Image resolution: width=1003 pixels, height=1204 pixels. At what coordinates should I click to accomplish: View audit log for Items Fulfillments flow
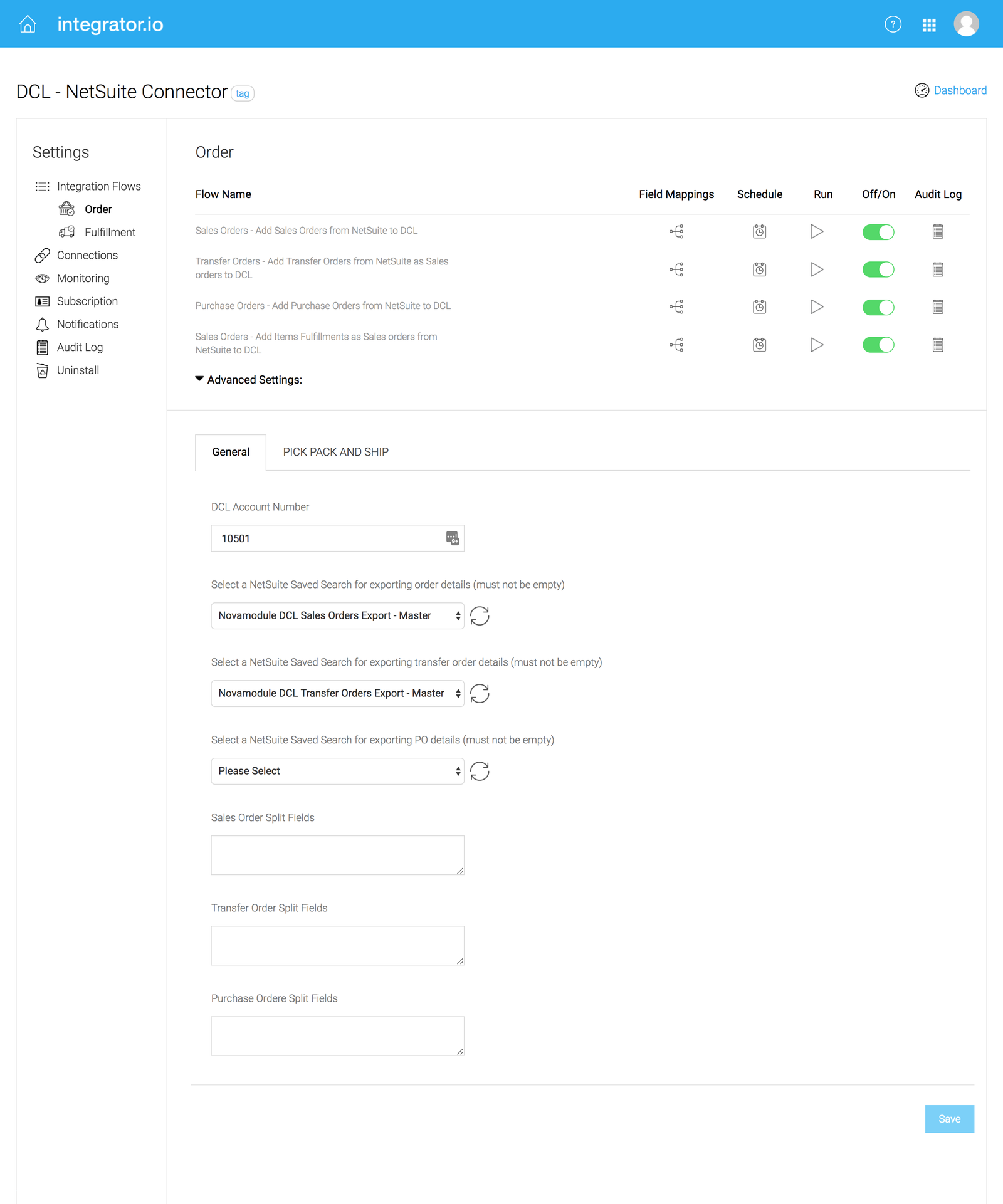(938, 345)
